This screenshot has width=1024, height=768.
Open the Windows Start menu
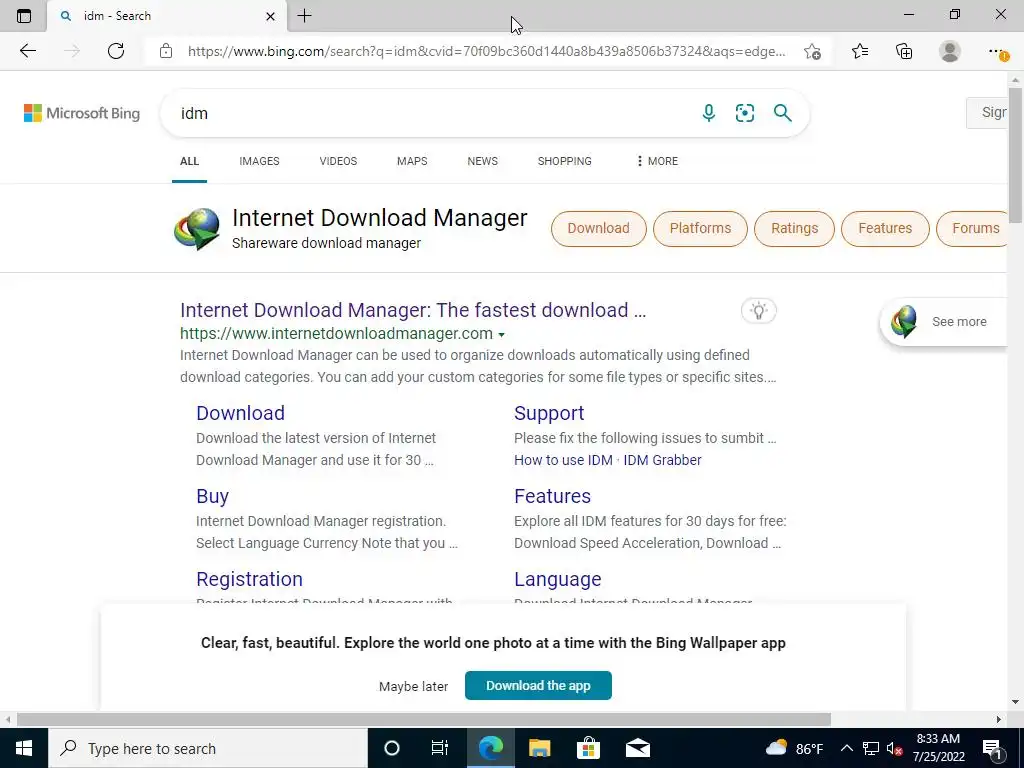click(x=24, y=748)
